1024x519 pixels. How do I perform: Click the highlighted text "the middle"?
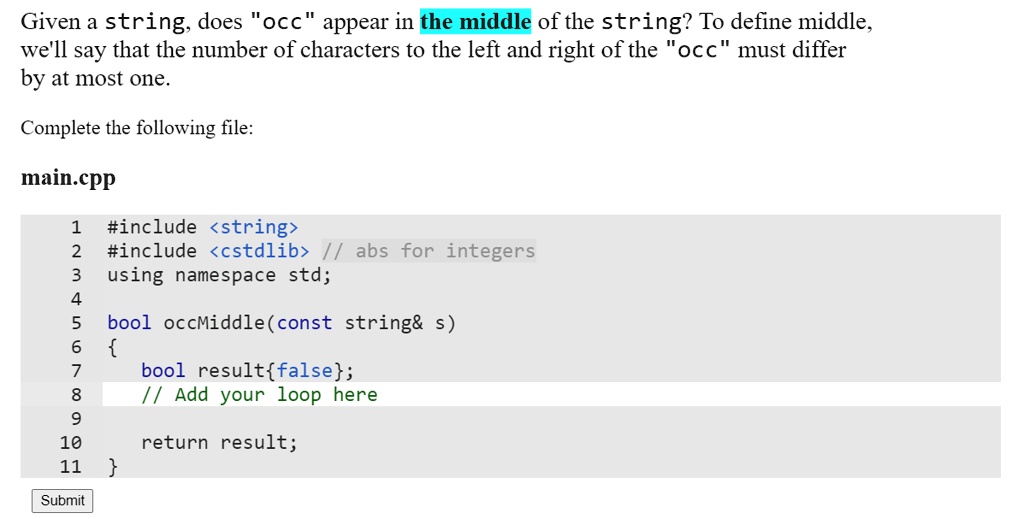(x=475, y=22)
